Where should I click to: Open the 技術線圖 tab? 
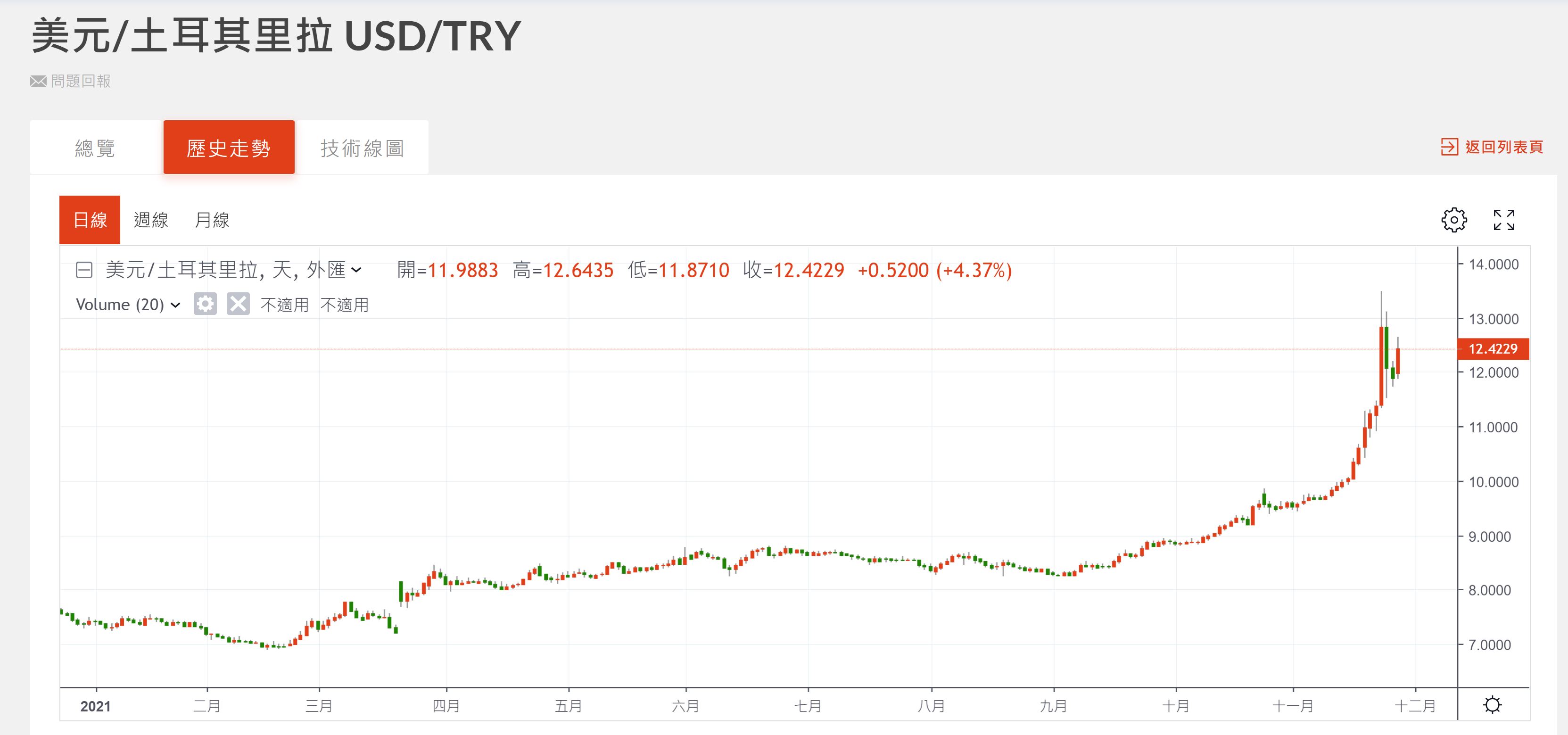click(x=362, y=148)
